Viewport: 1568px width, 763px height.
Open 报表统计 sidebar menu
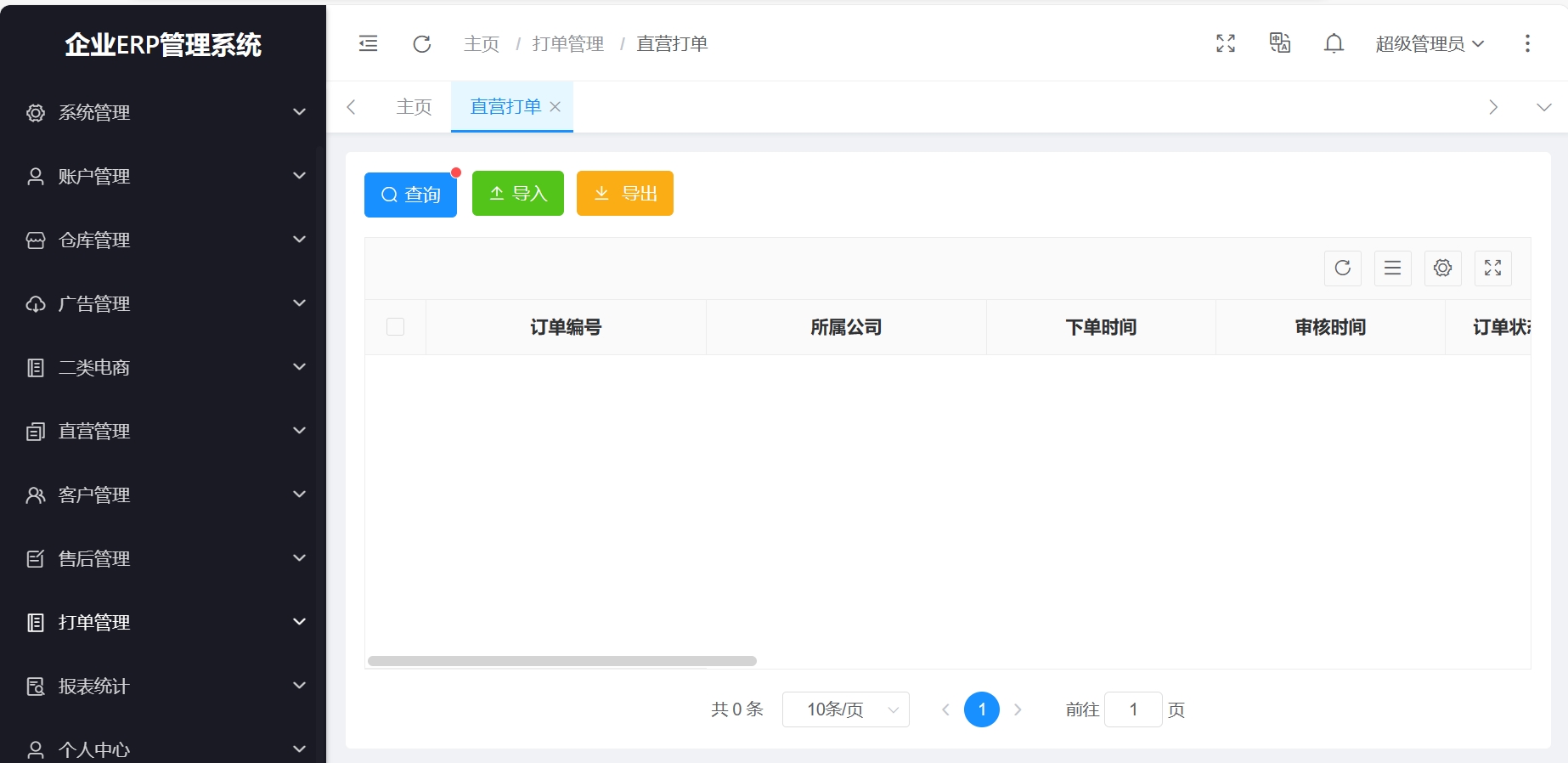pyautogui.click(x=163, y=687)
